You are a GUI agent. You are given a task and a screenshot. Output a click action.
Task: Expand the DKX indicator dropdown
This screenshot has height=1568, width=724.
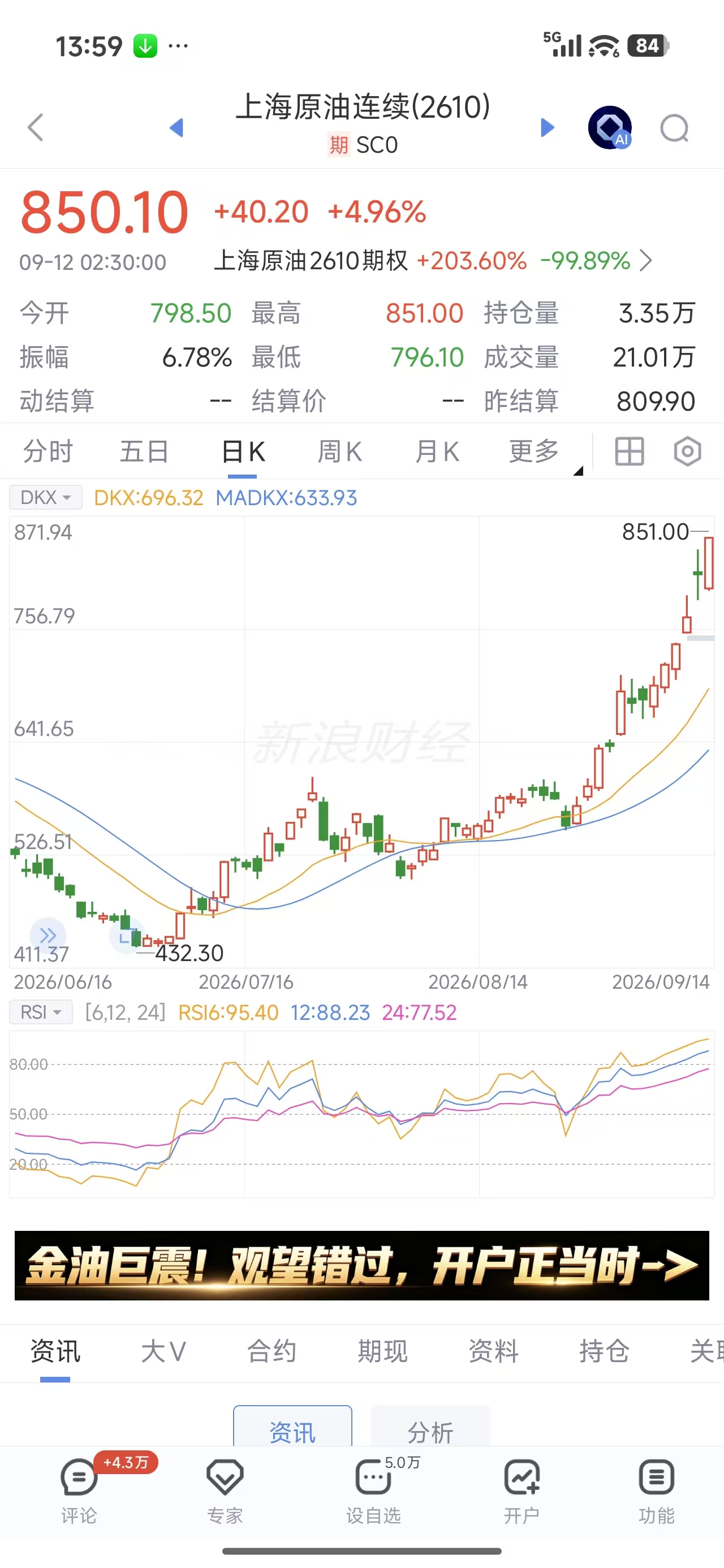(46, 497)
